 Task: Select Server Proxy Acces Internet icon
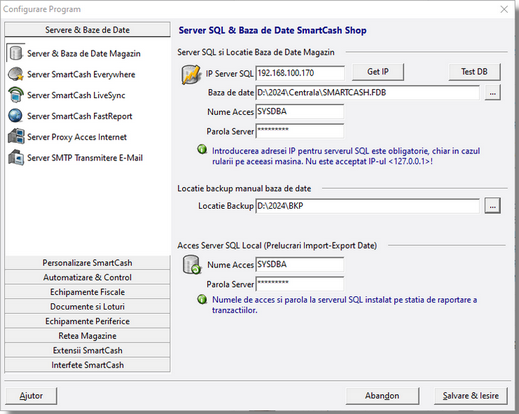pos(16,136)
